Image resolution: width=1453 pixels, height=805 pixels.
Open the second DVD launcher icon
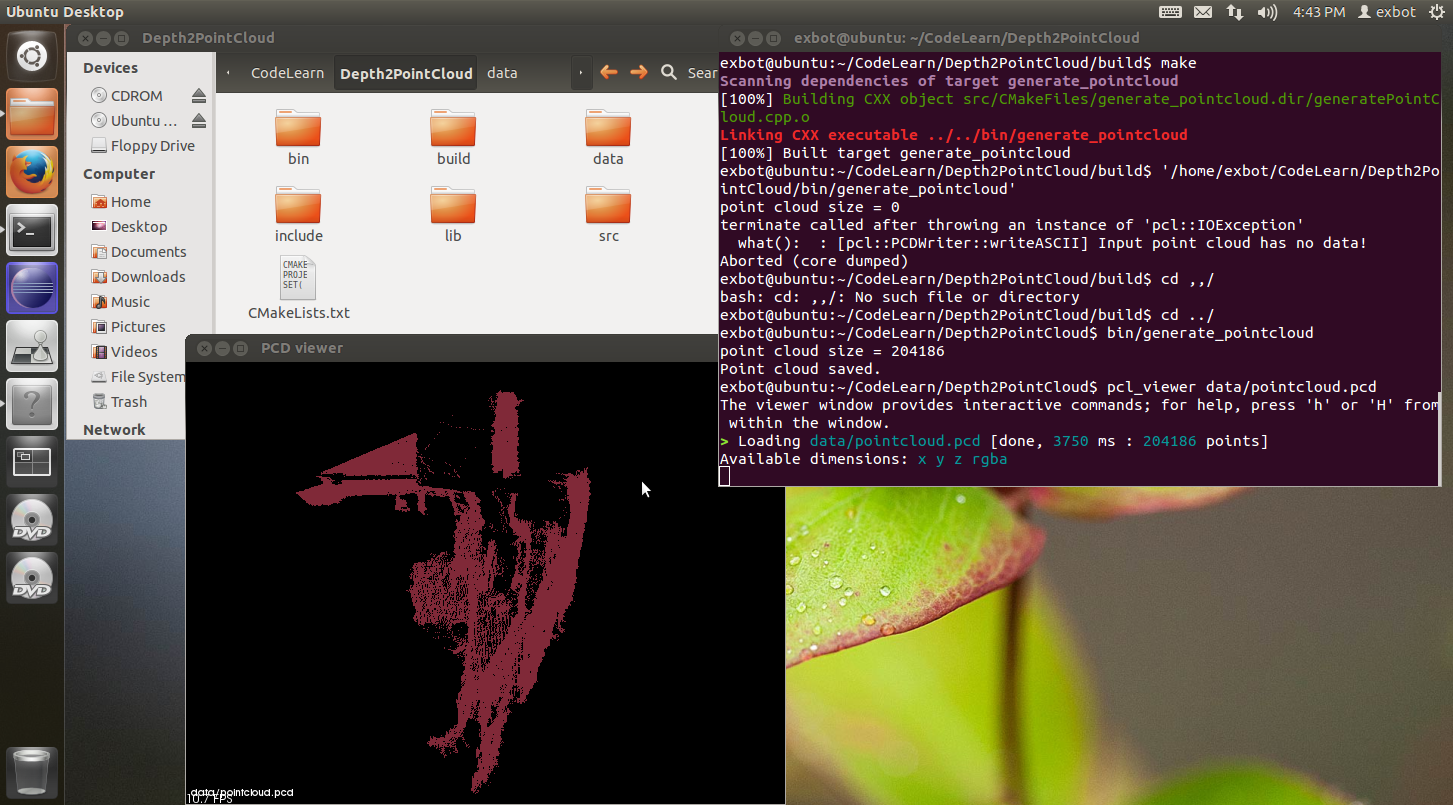(33, 578)
